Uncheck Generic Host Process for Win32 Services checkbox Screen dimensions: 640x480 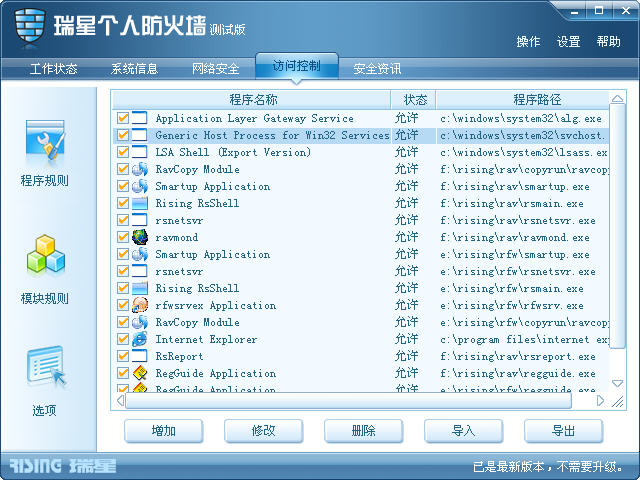pyautogui.click(x=122, y=135)
